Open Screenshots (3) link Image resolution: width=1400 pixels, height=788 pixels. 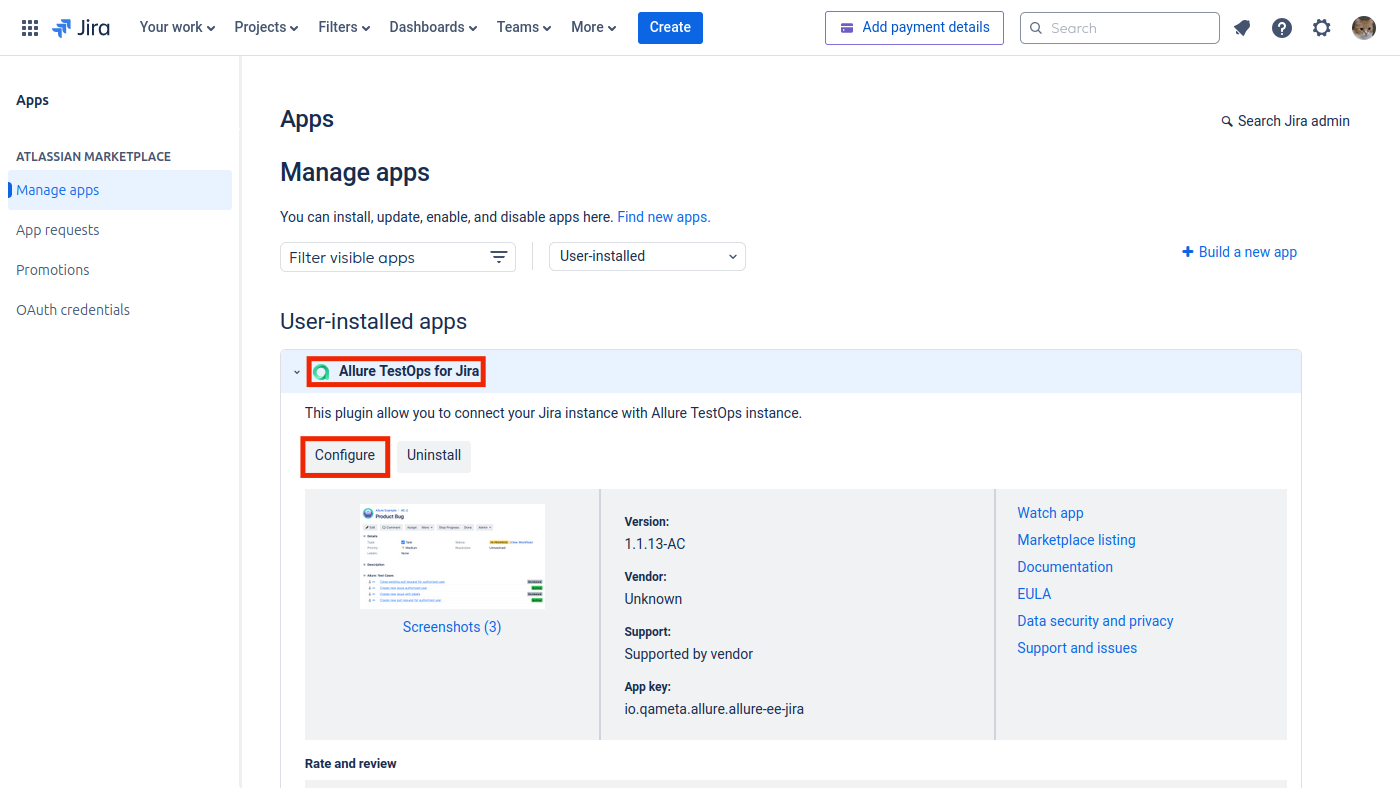[x=452, y=627]
